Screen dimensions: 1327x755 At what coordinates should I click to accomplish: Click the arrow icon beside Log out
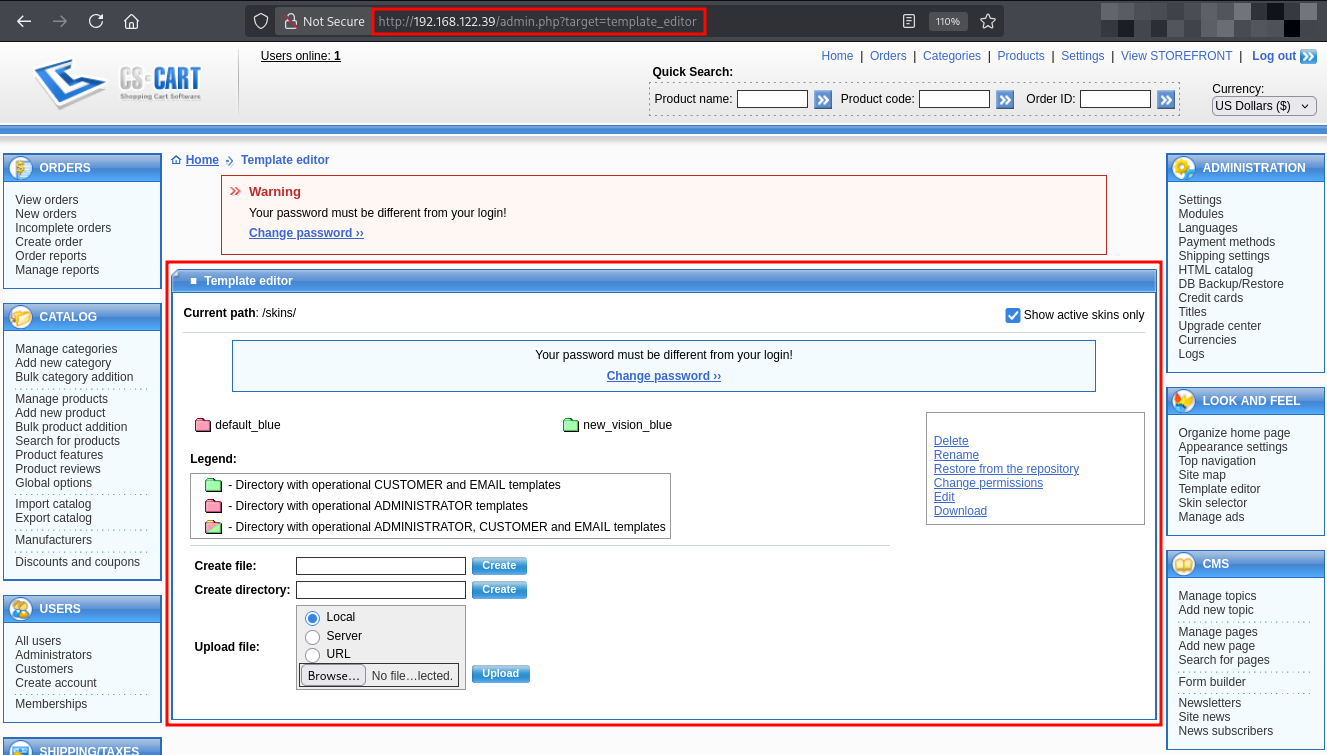click(x=1308, y=56)
